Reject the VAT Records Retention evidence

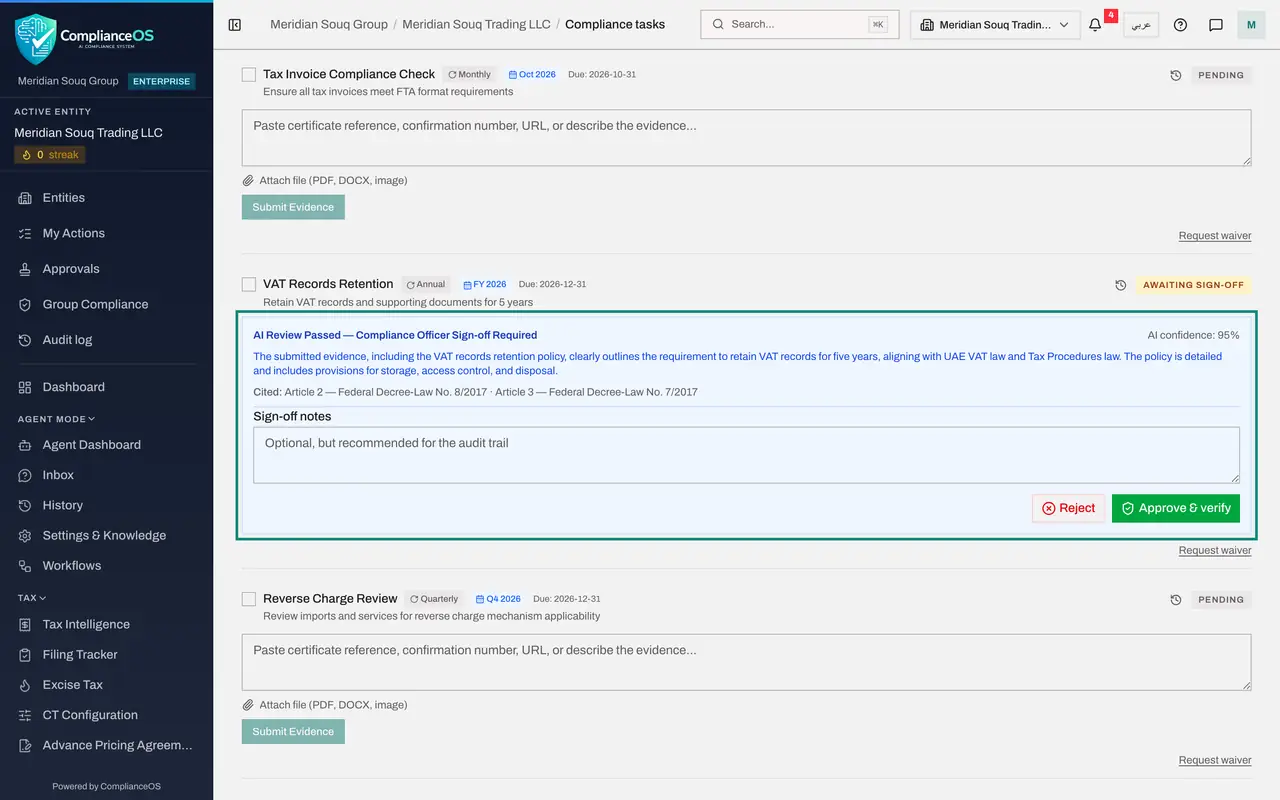1069,508
